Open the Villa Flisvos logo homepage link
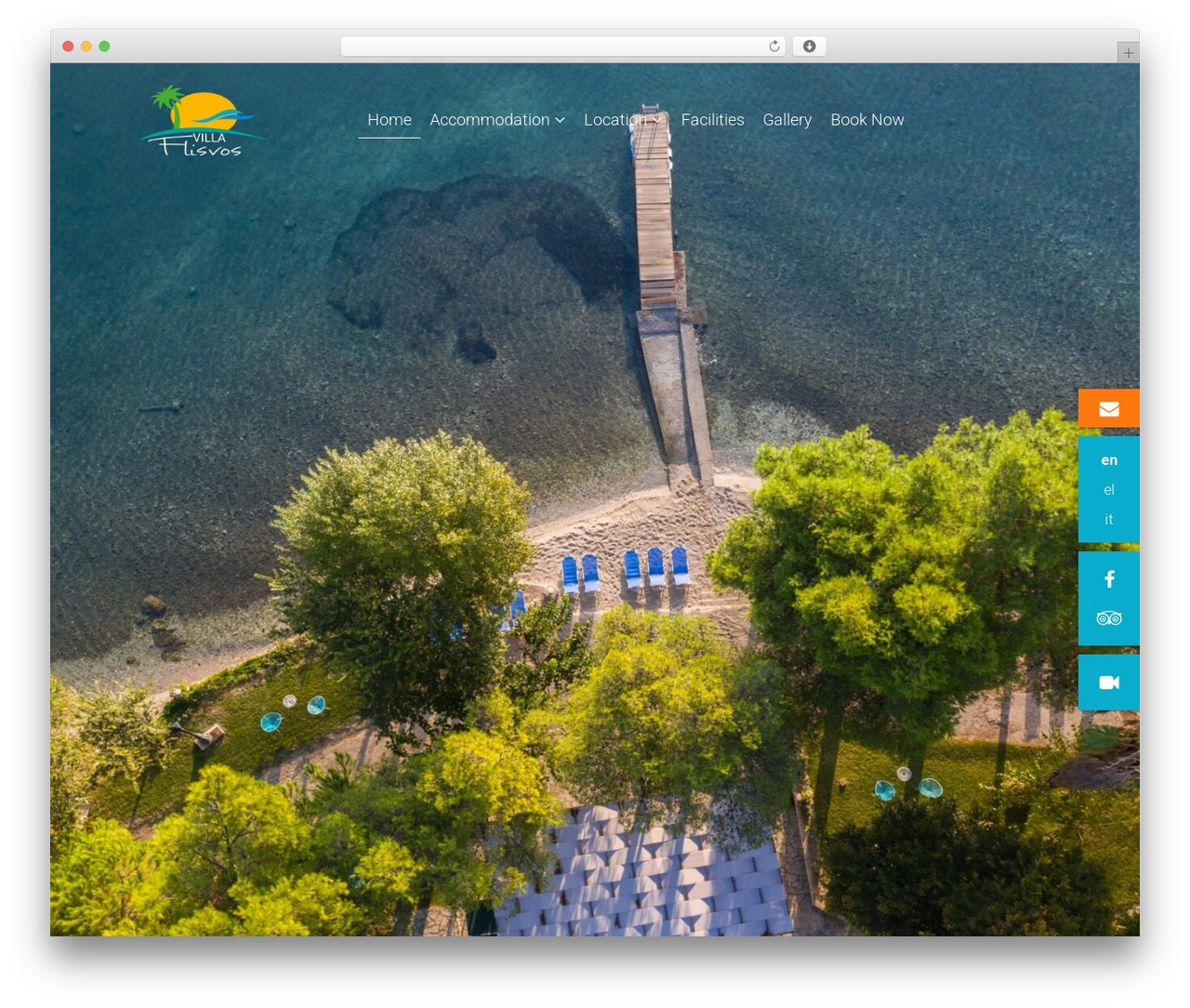The width and height of the screenshot is (1190, 1008). [x=203, y=121]
